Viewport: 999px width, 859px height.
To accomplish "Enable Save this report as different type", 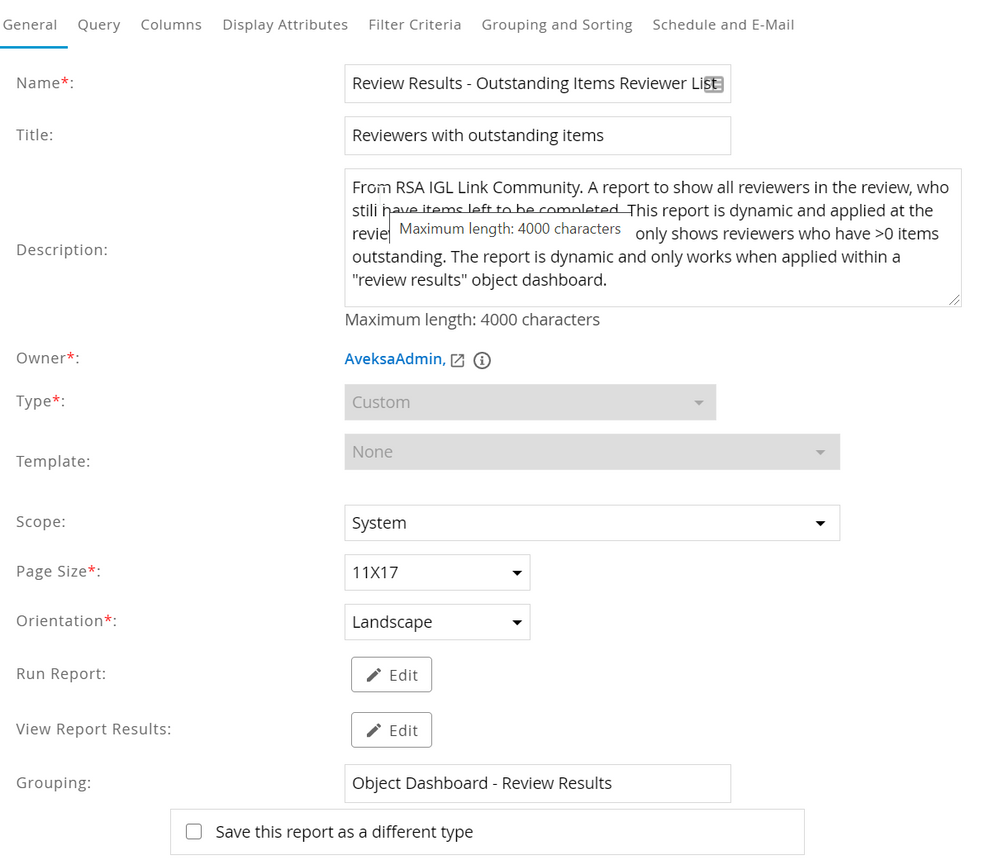I will point(194,832).
